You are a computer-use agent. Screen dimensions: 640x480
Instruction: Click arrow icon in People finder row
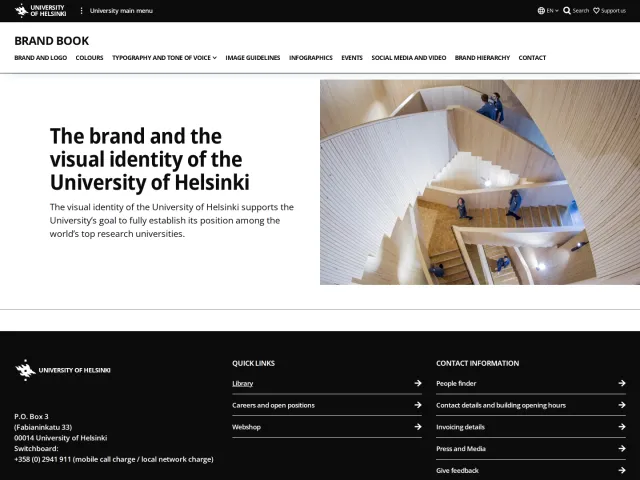pyautogui.click(x=622, y=383)
